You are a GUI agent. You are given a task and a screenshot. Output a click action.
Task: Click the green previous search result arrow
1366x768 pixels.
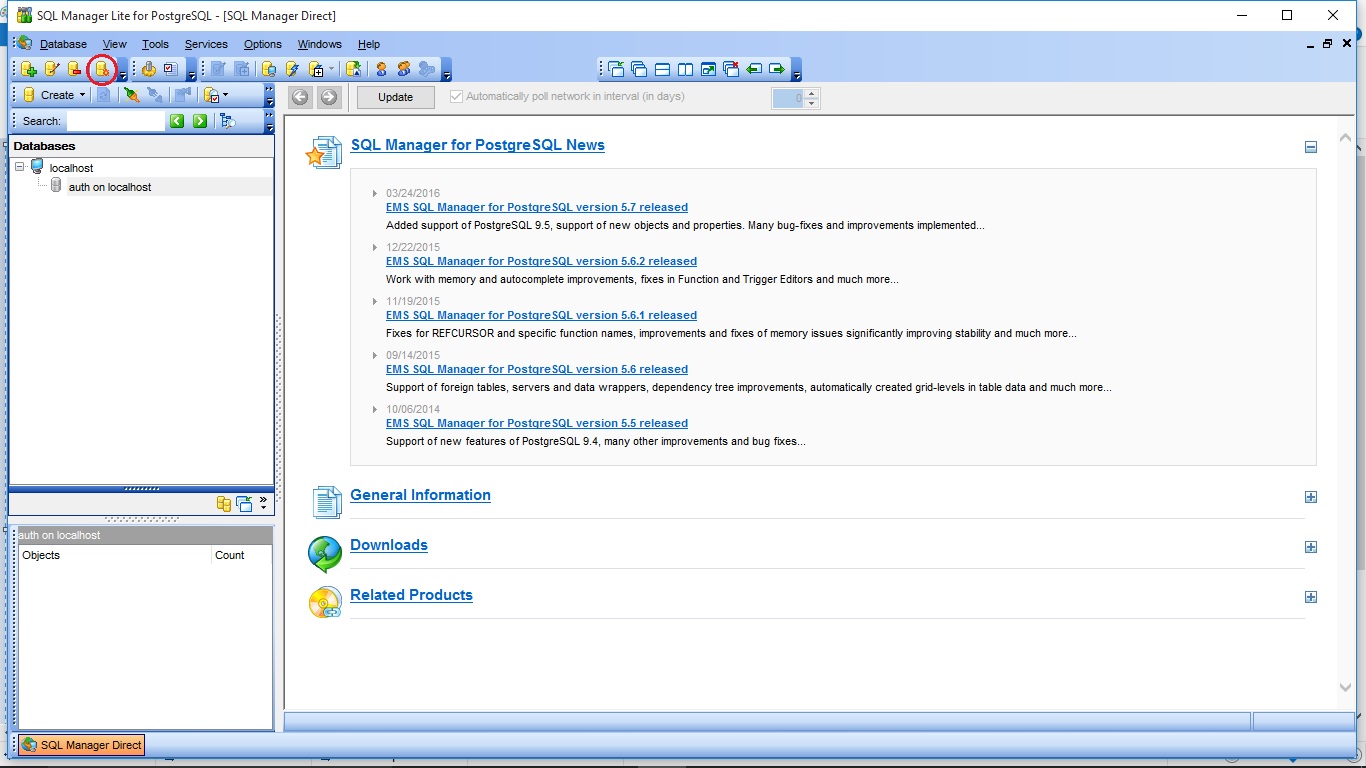(x=177, y=121)
